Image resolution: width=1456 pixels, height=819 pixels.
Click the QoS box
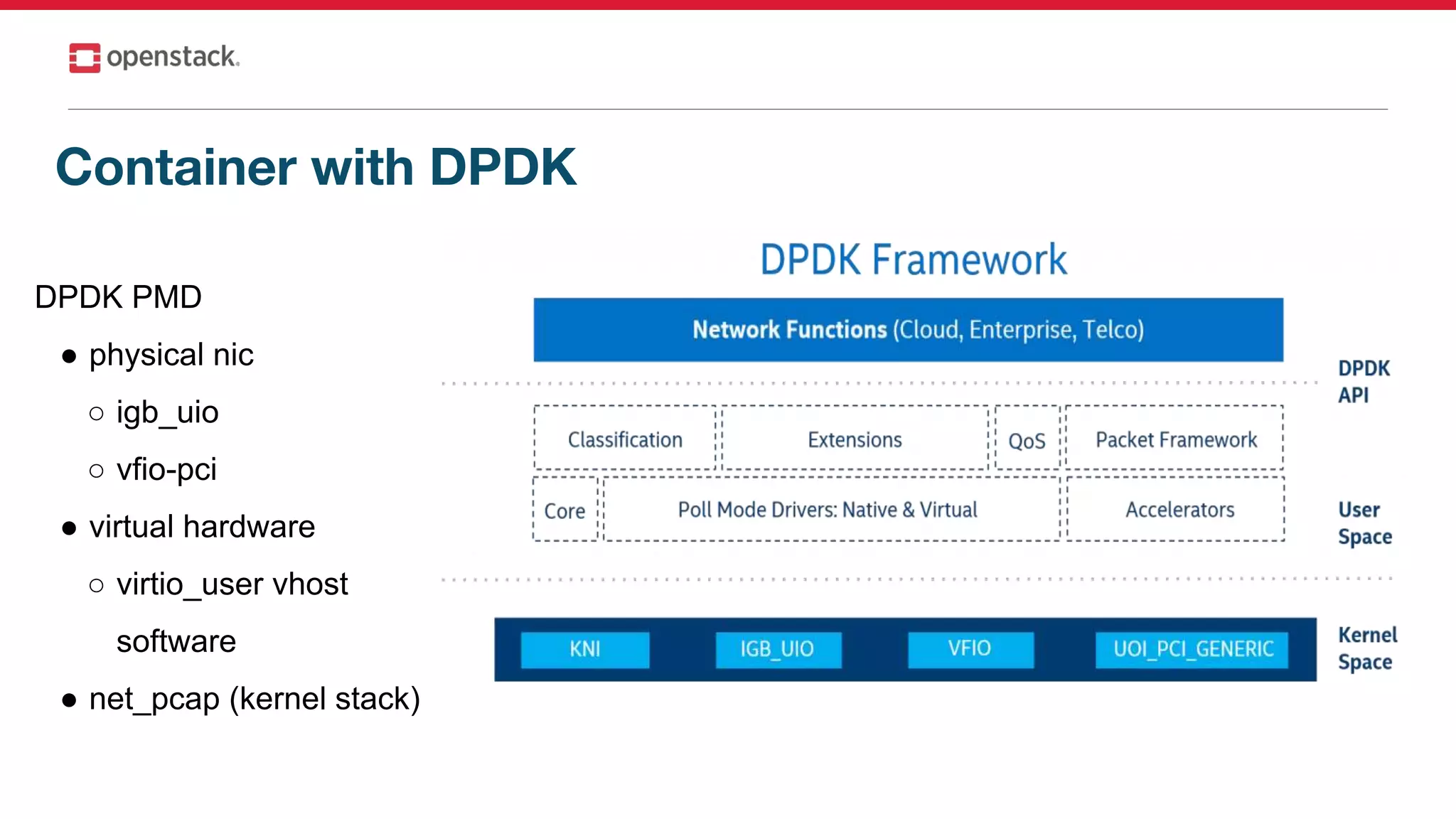click(1027, 438)
